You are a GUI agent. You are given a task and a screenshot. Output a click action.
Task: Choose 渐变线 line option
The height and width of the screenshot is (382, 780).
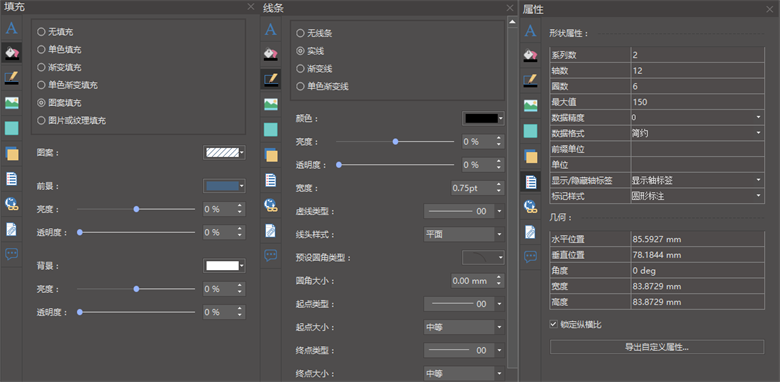click(314, 69)
